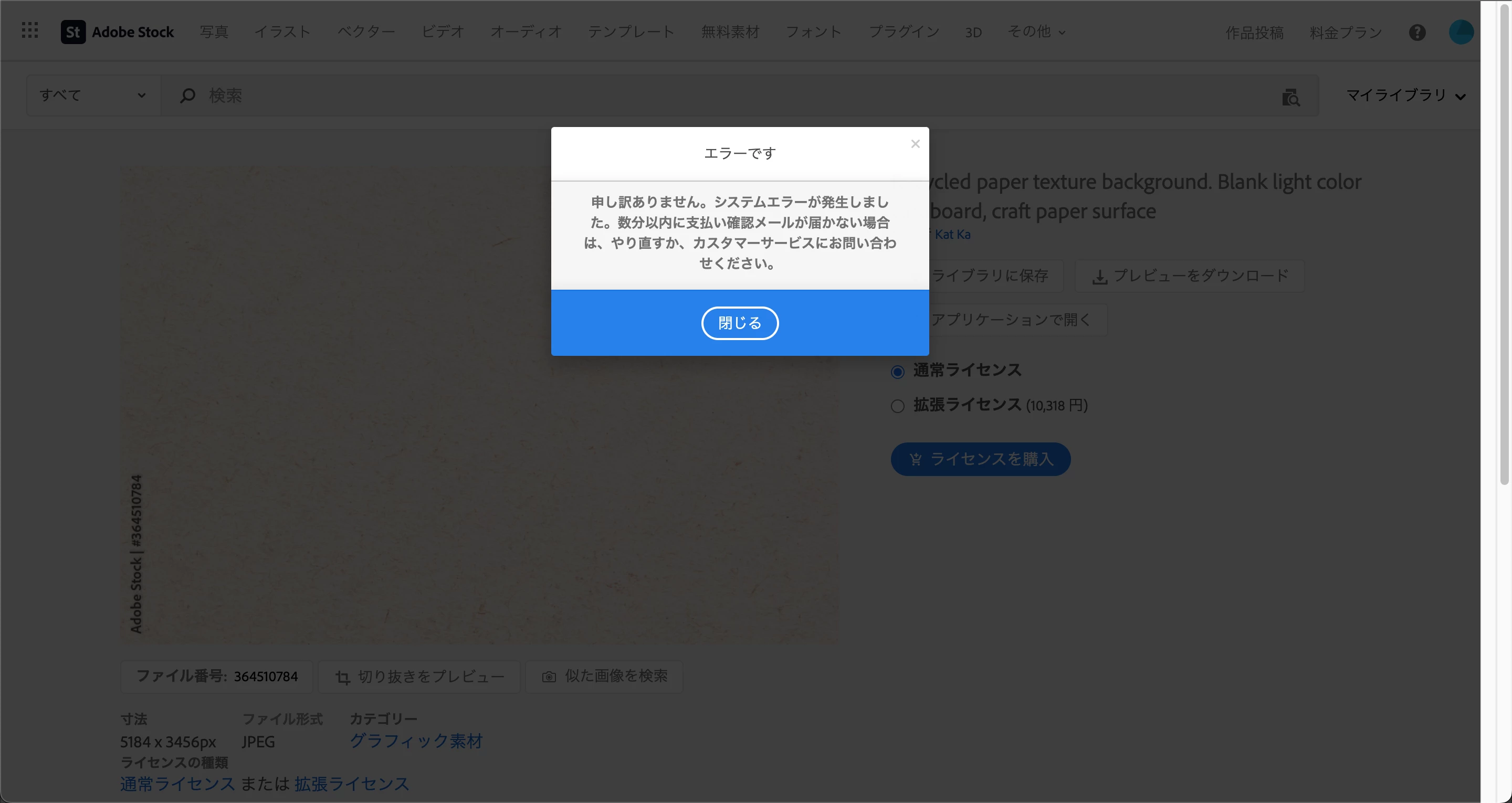
Task: Click the Adobe Stock logo
Action: point(118,31)
